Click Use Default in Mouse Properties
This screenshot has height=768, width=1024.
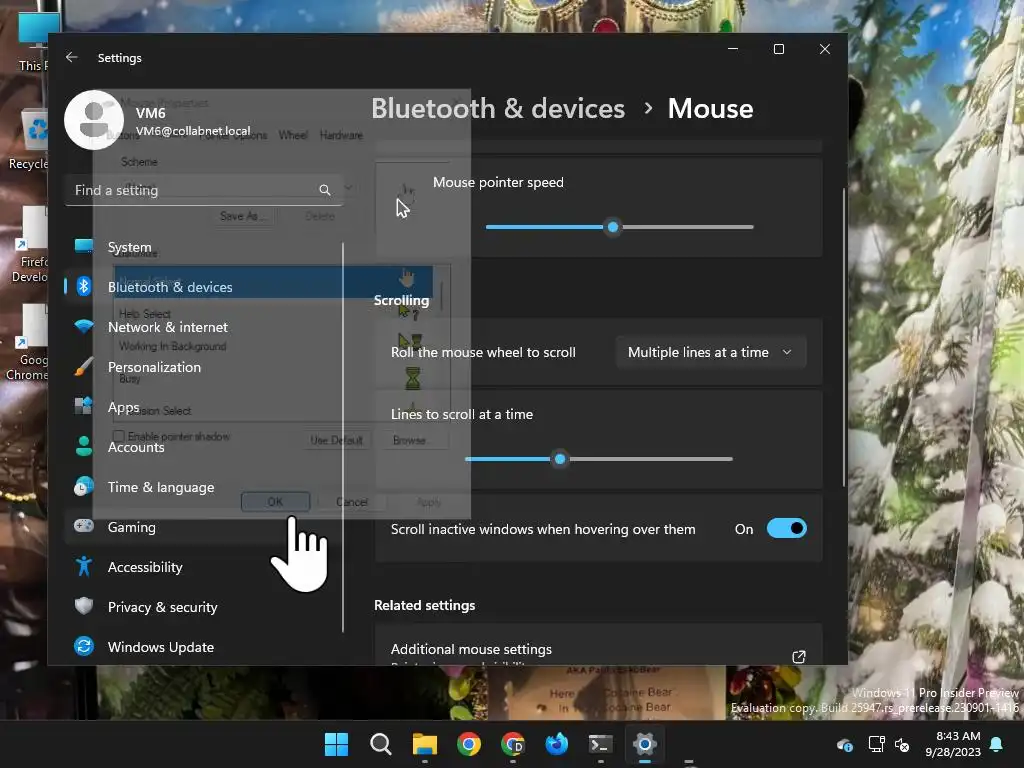coord(336,440)
